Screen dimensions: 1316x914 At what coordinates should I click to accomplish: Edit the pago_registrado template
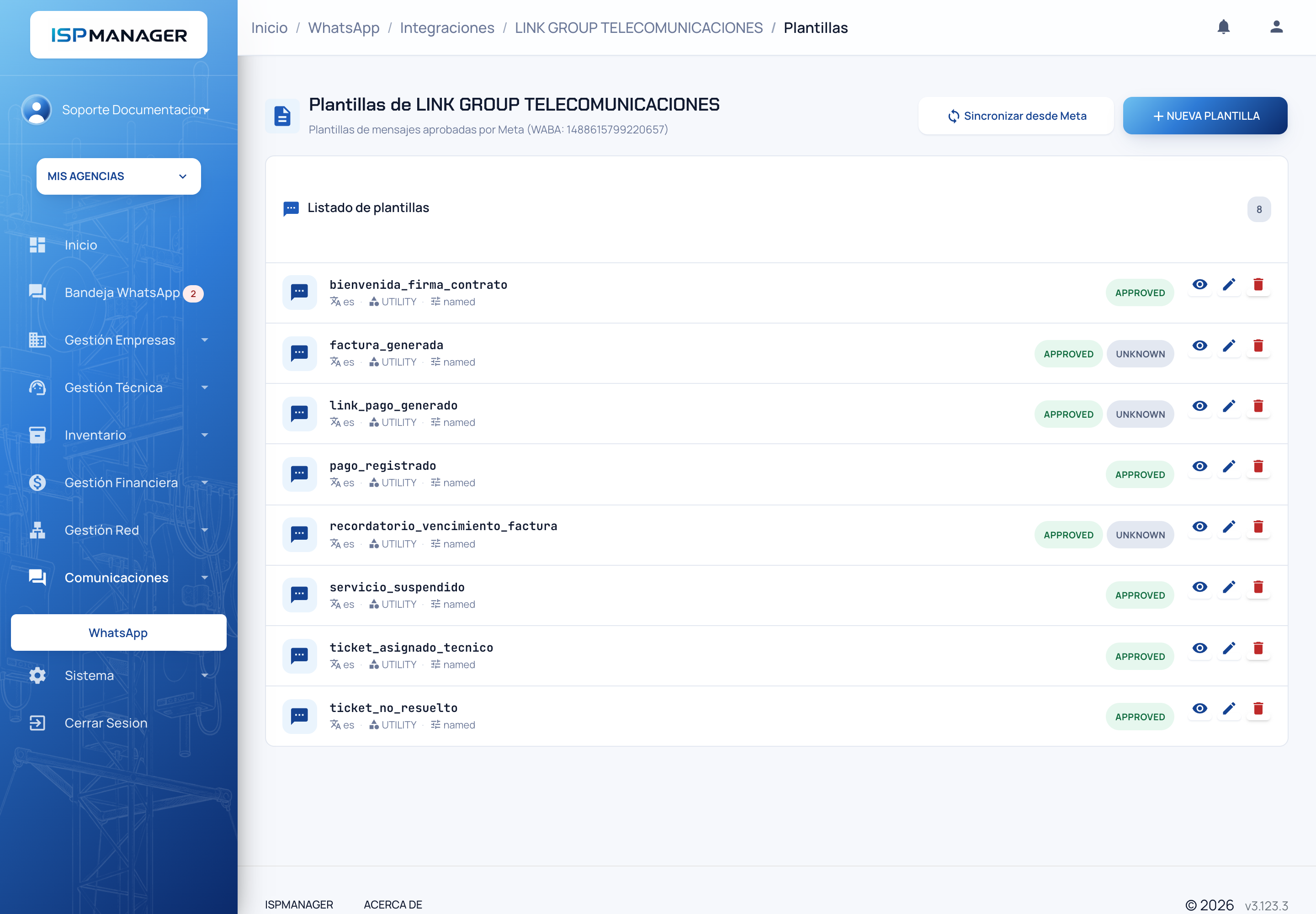tap(1229, 467)
